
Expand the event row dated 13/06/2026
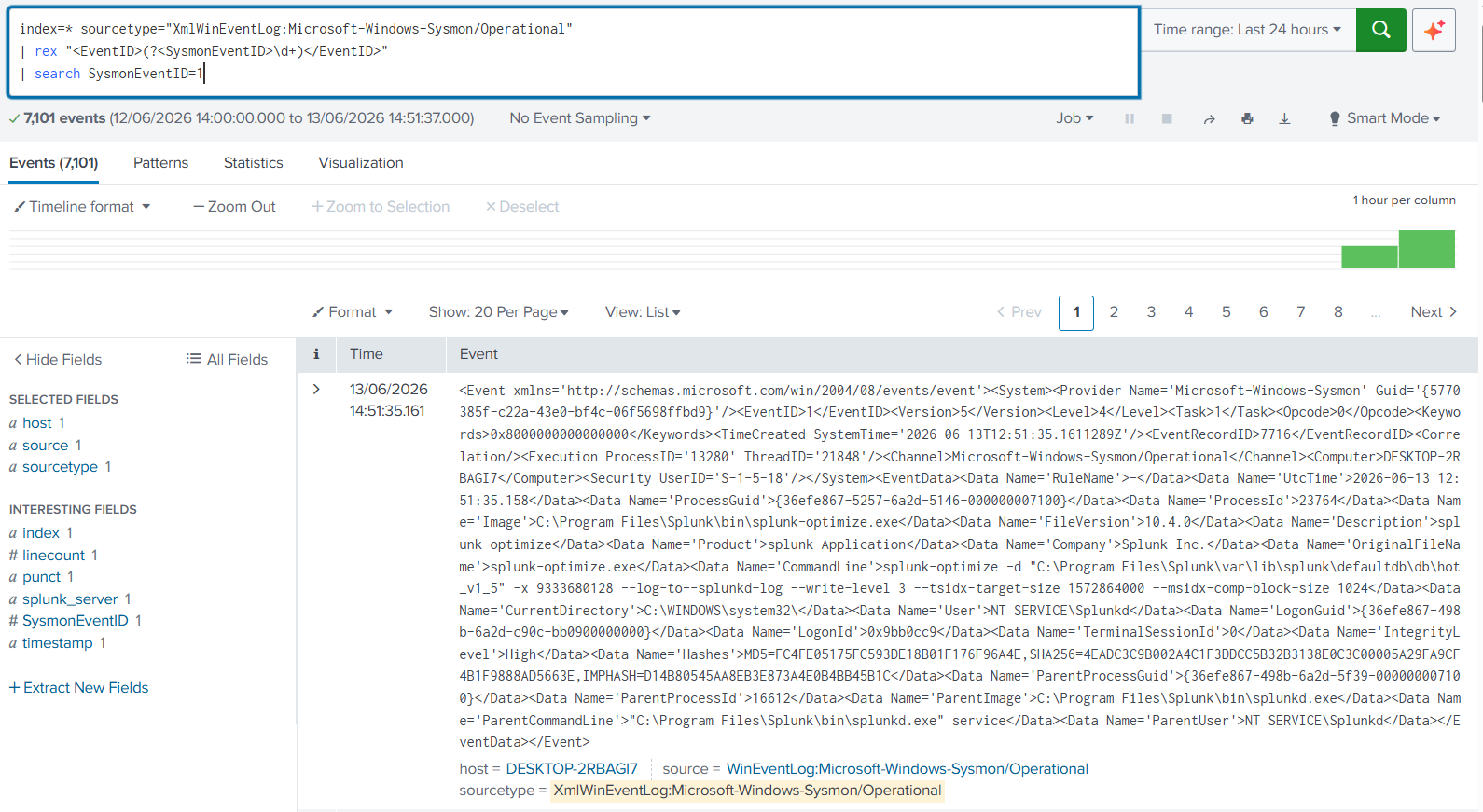coord(316,389)
